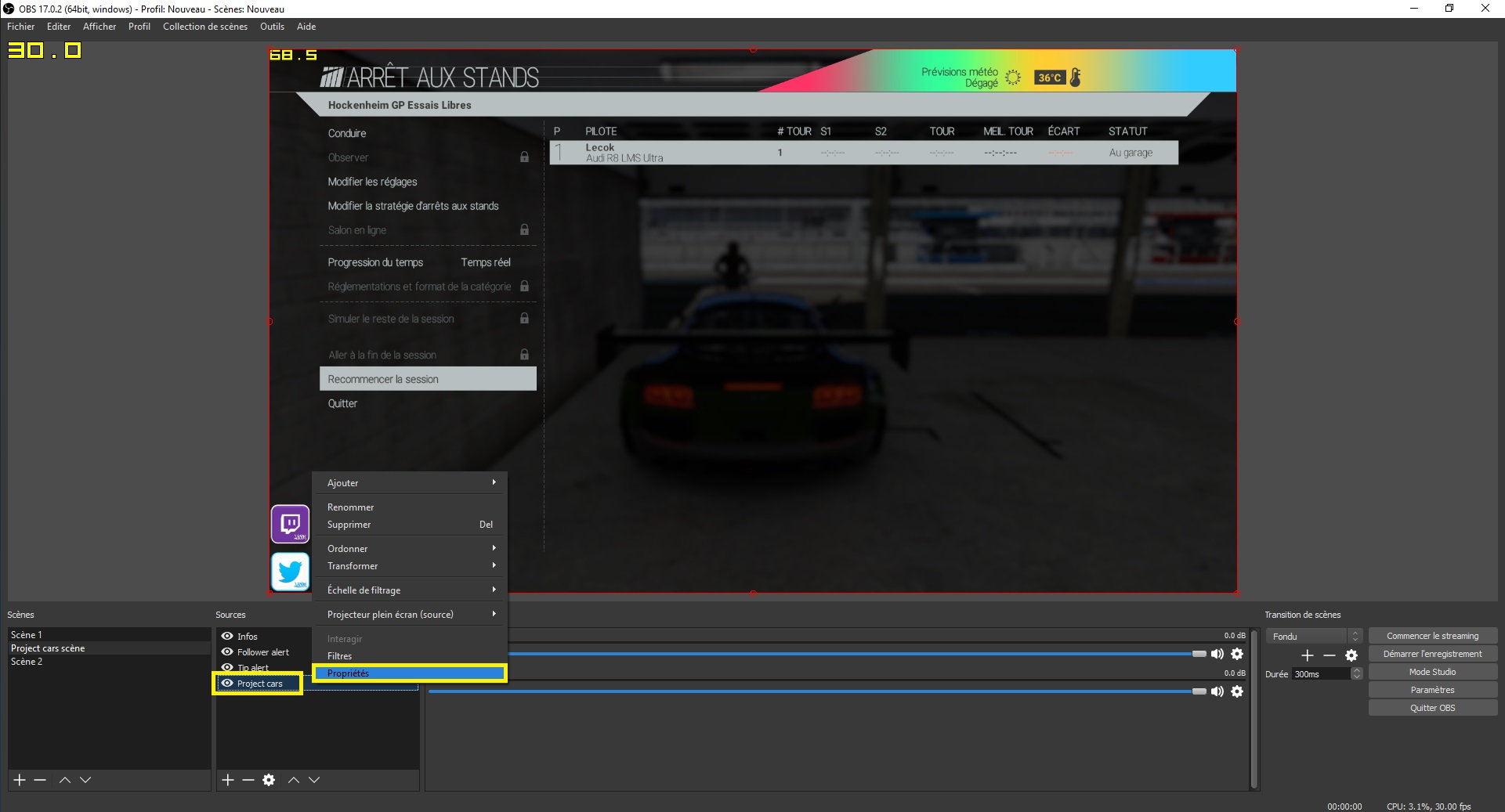1505x812 pixels.
Task: Open settings gear of the upper mixer channel
Action: pyautogui.click(x=1237, y=654)
